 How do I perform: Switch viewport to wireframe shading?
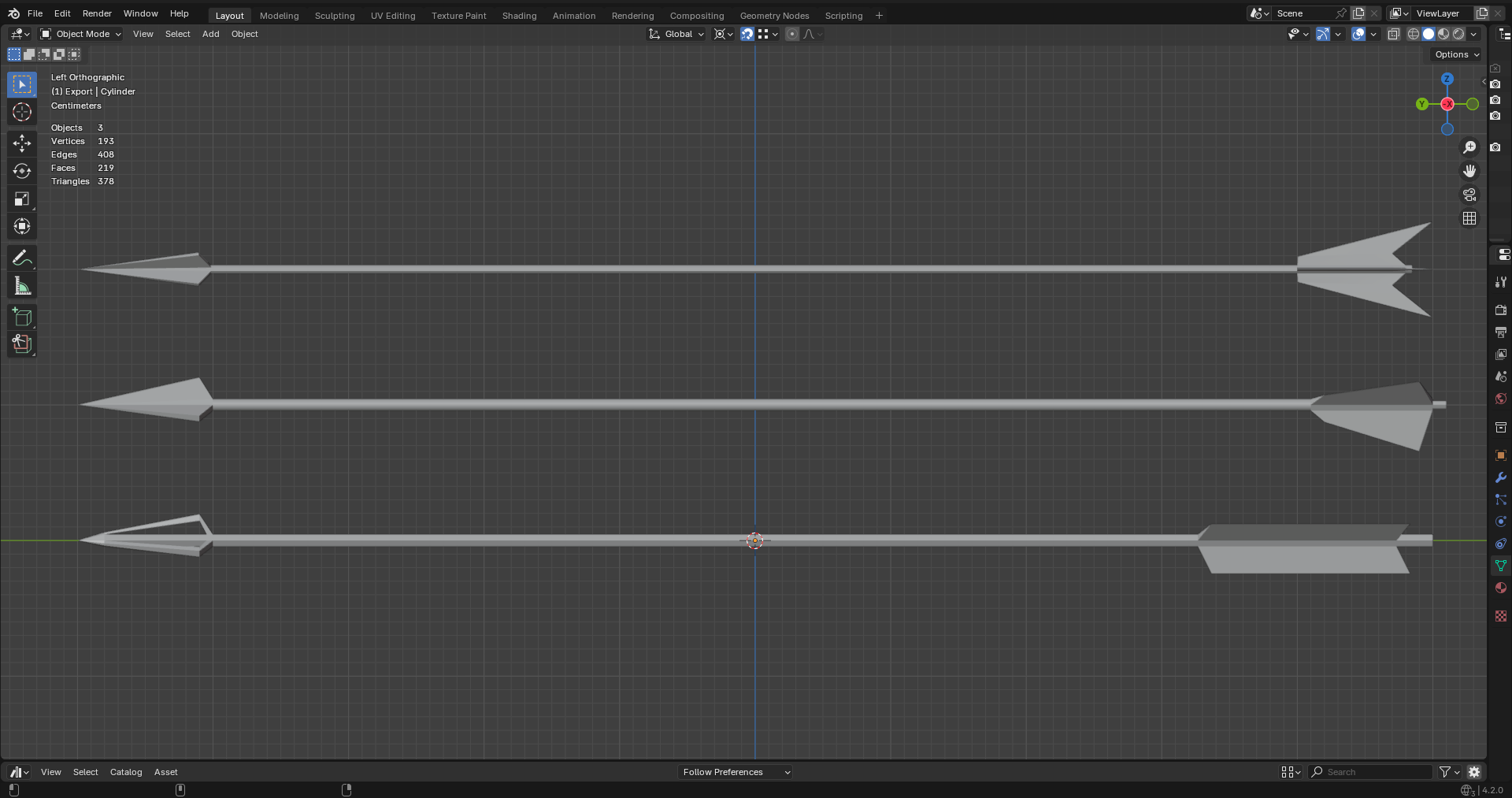point(1412,34)
